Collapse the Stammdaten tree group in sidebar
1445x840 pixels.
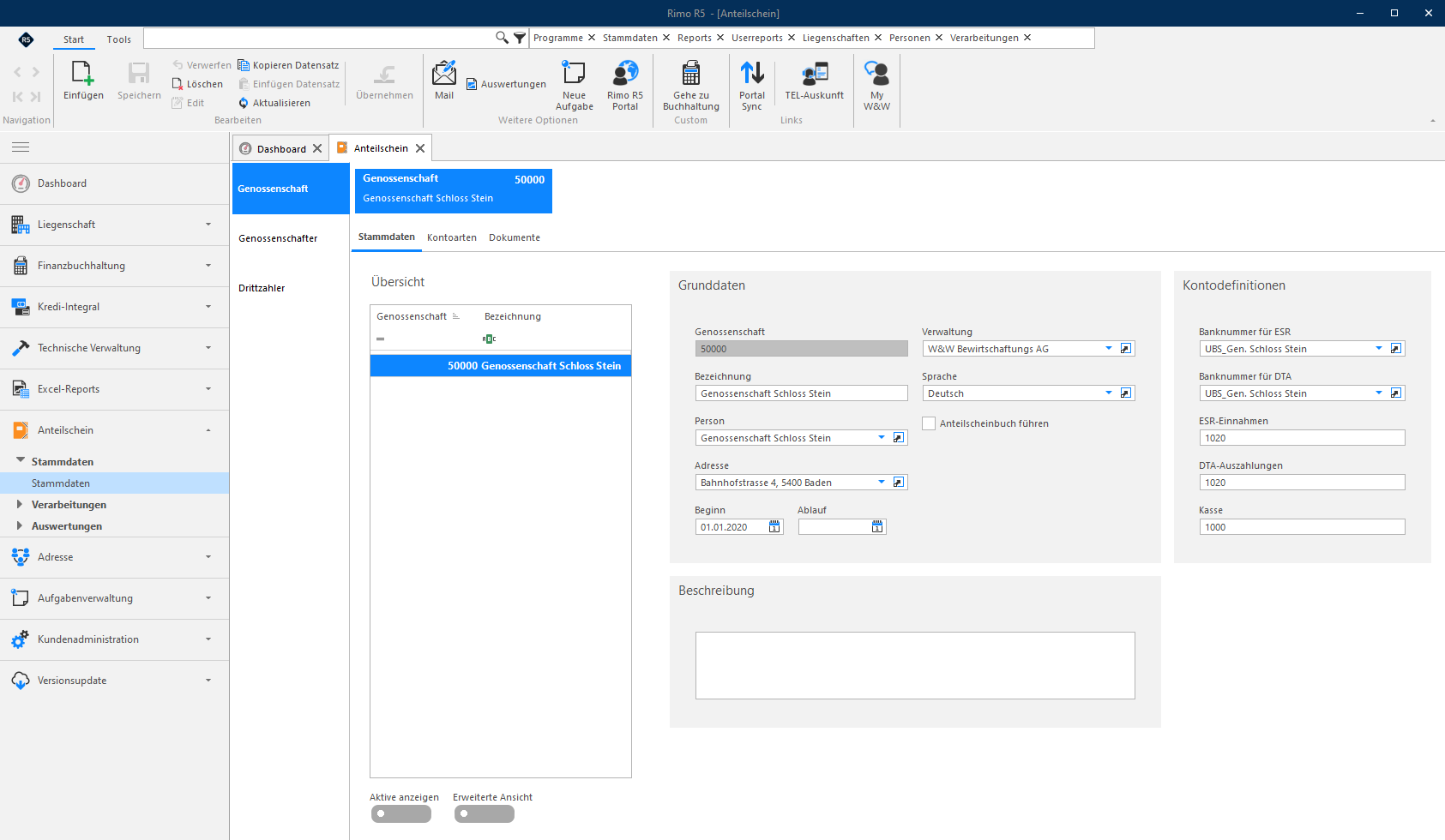21,460
